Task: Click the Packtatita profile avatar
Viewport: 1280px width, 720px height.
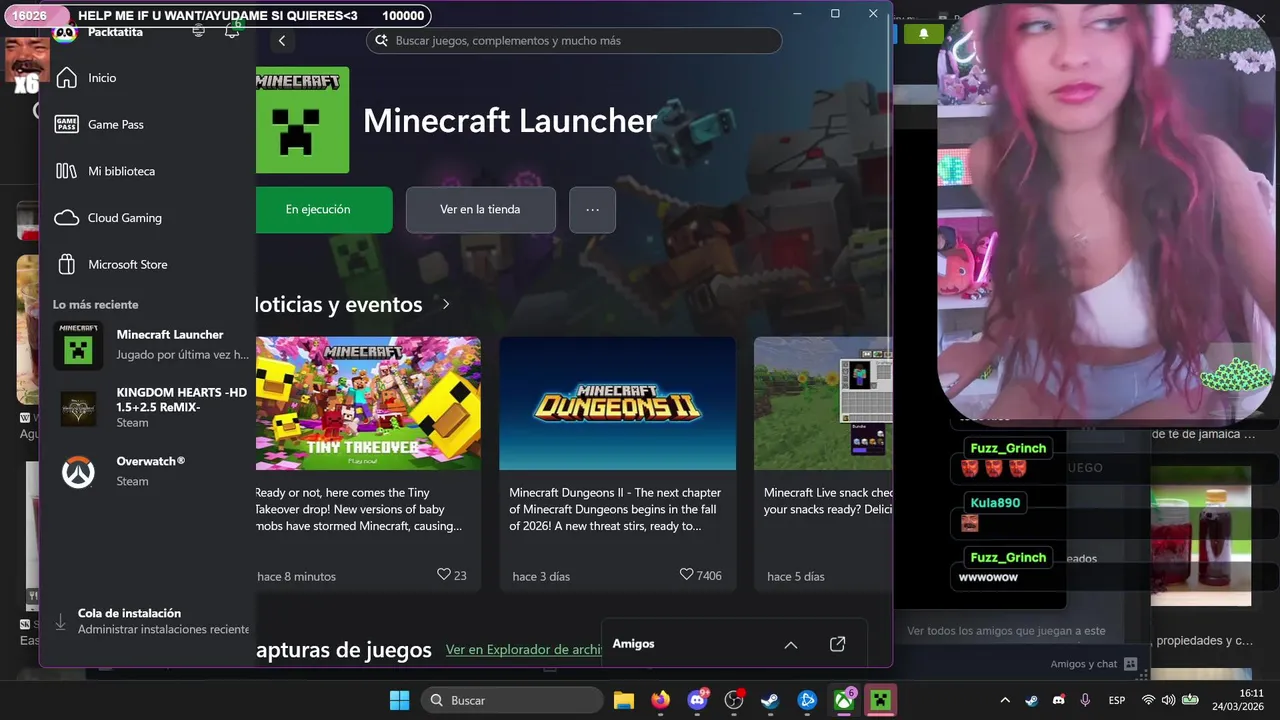Action: 64,32
